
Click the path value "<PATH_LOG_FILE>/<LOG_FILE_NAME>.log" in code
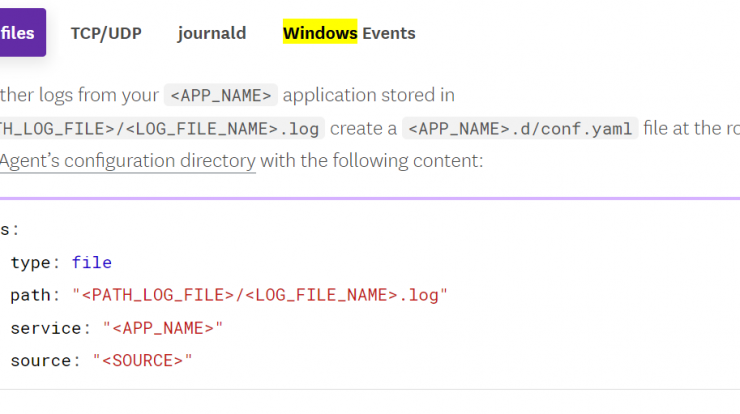pos(260,296)
